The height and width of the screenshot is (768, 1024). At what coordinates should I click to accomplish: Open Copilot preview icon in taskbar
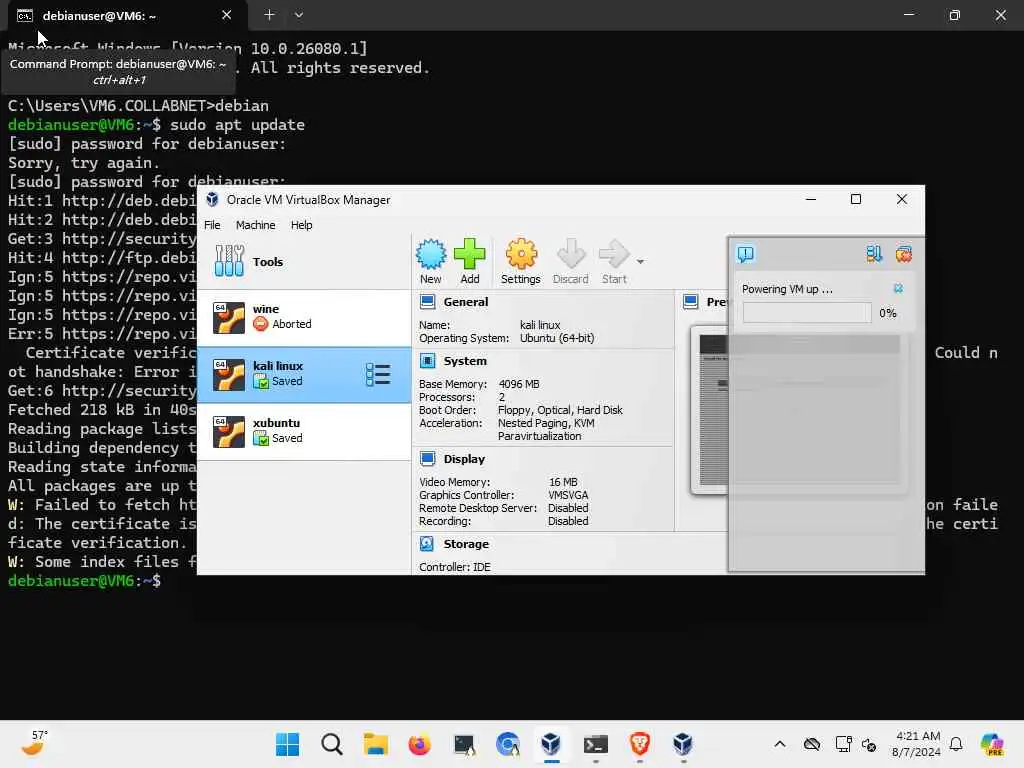(x=991, y=744)
